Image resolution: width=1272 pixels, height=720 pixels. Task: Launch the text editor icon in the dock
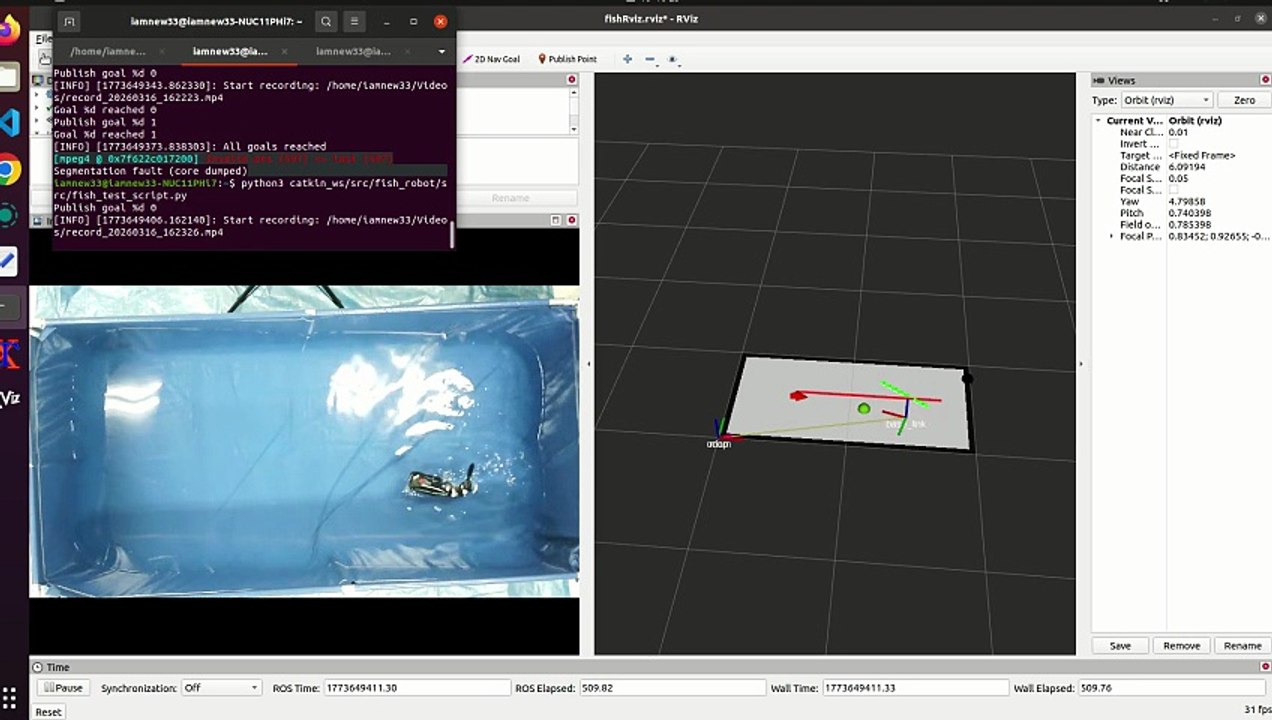point(8,261)
